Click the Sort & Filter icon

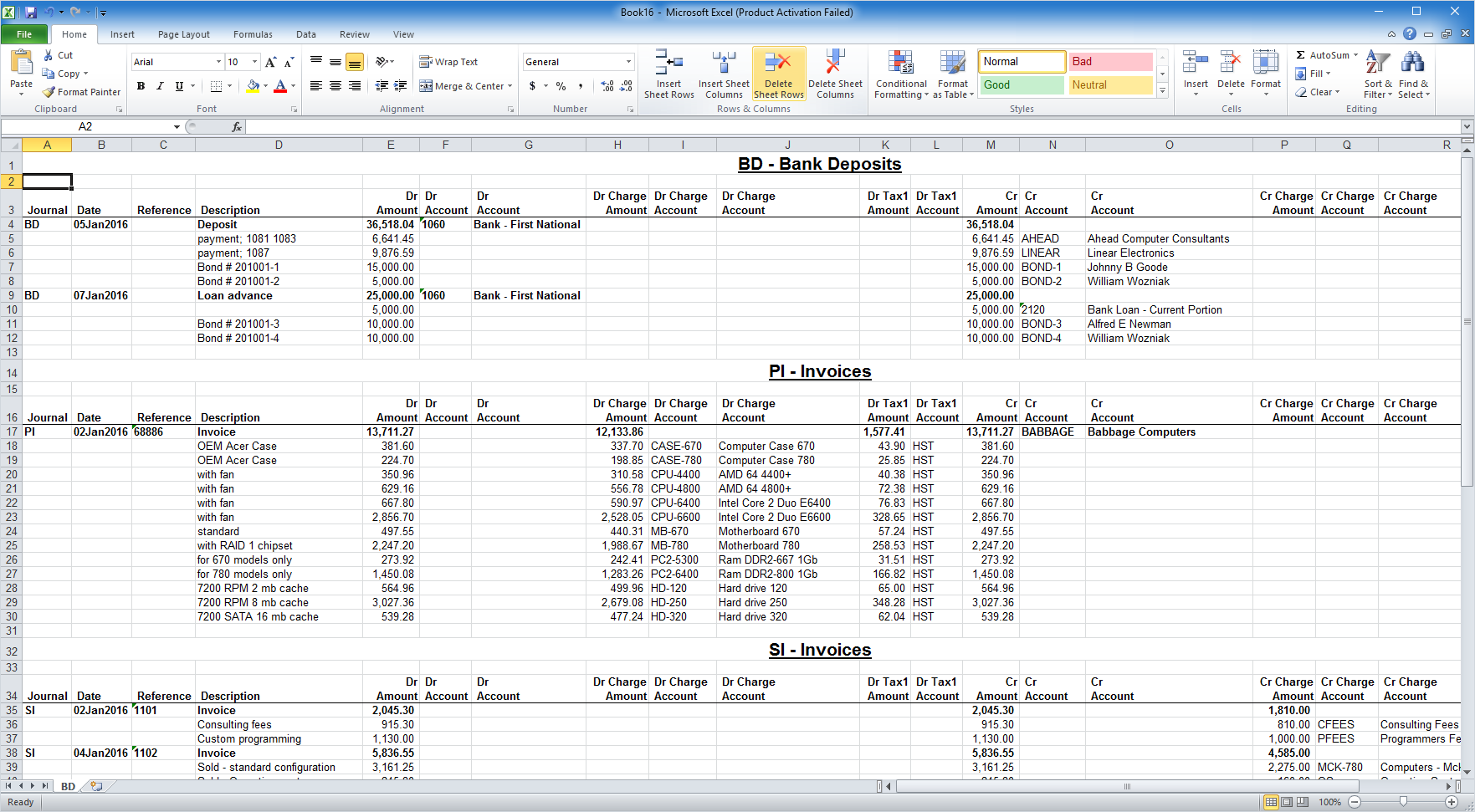click(1377, 64)
